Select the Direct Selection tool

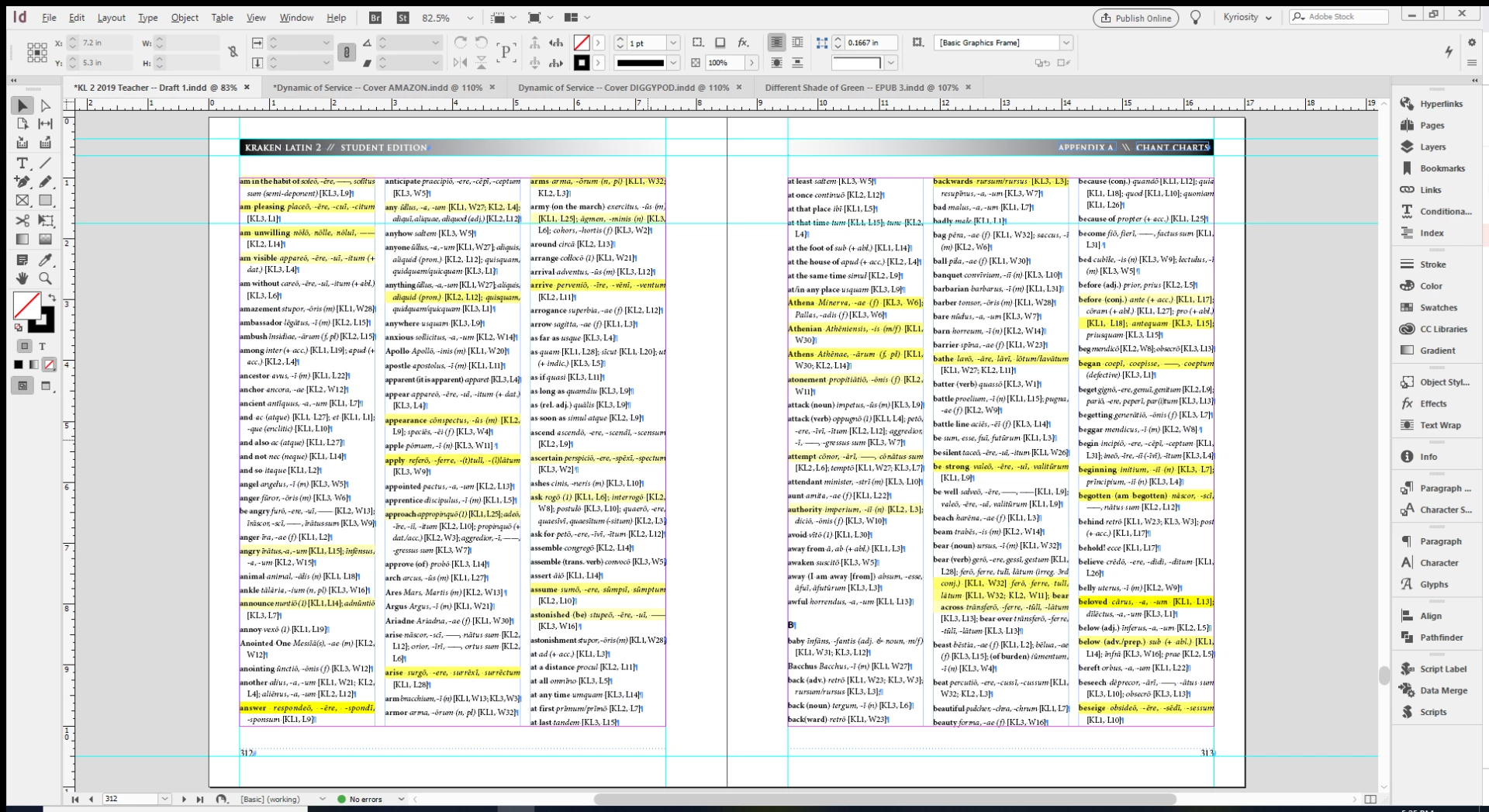pyautogui.click(x=46, y=105)
